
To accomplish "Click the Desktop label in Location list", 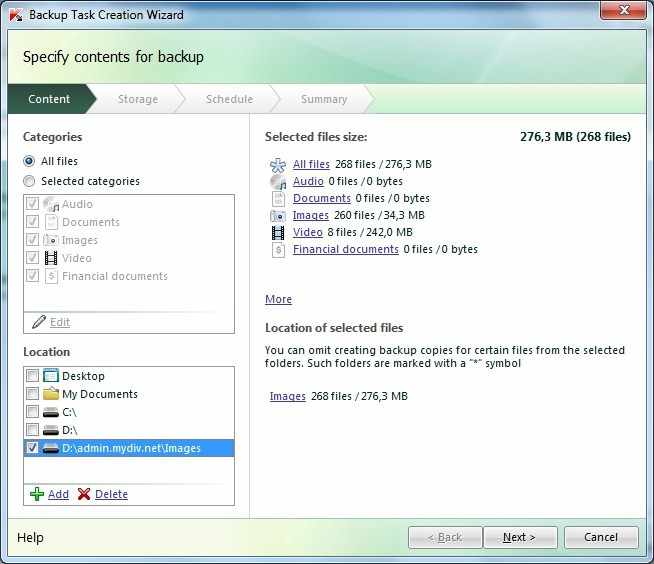I will [83, 376].
